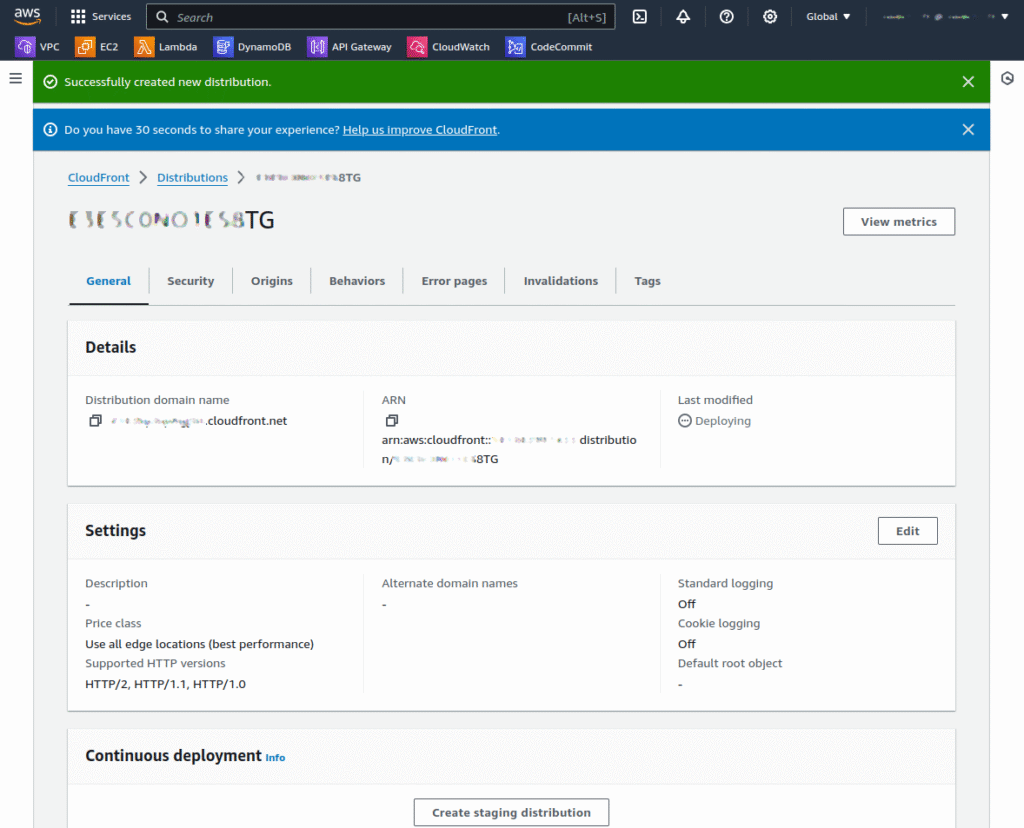Open the EC2 service shortcut icon

coord(85,47)
